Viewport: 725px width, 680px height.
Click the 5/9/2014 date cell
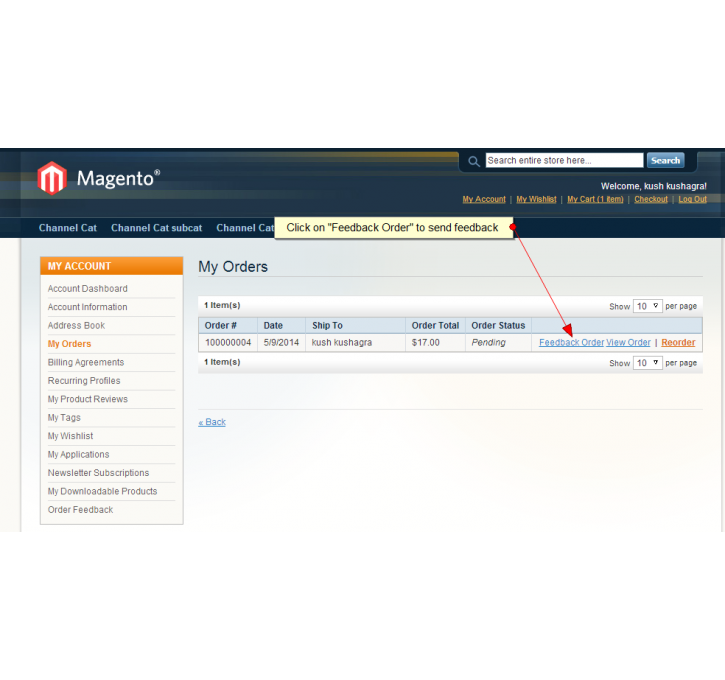click(281, 343)
